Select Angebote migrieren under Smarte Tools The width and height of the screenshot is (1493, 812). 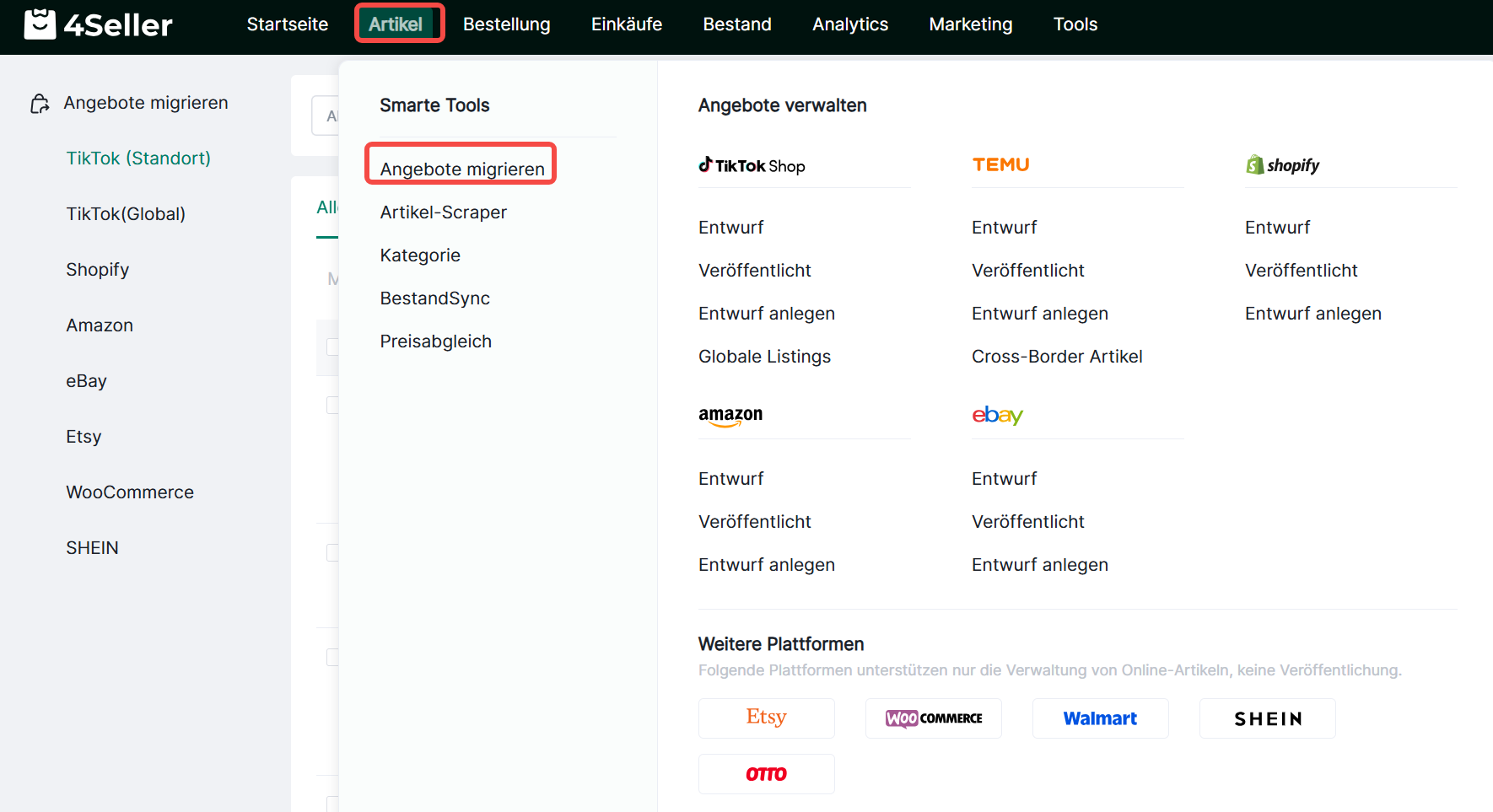pos(462,169)
